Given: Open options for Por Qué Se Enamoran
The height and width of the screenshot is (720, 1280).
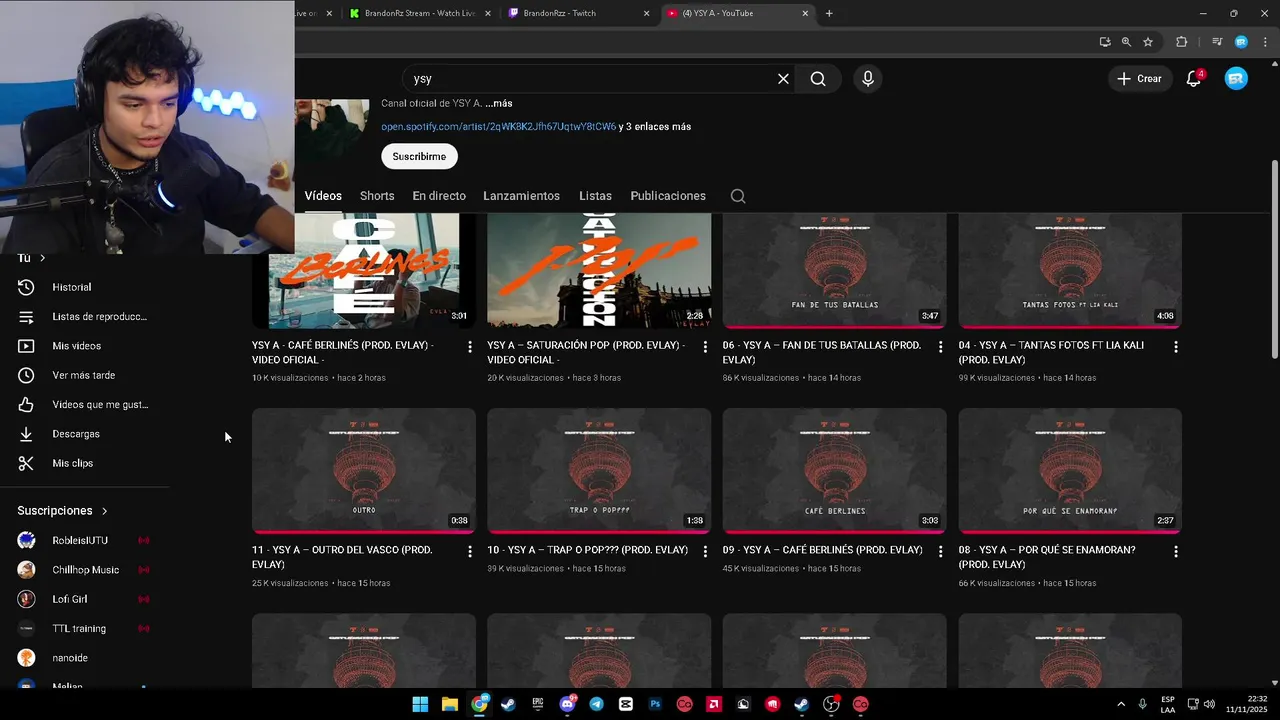Looking at the screenshot, I should pos(1176,552).
